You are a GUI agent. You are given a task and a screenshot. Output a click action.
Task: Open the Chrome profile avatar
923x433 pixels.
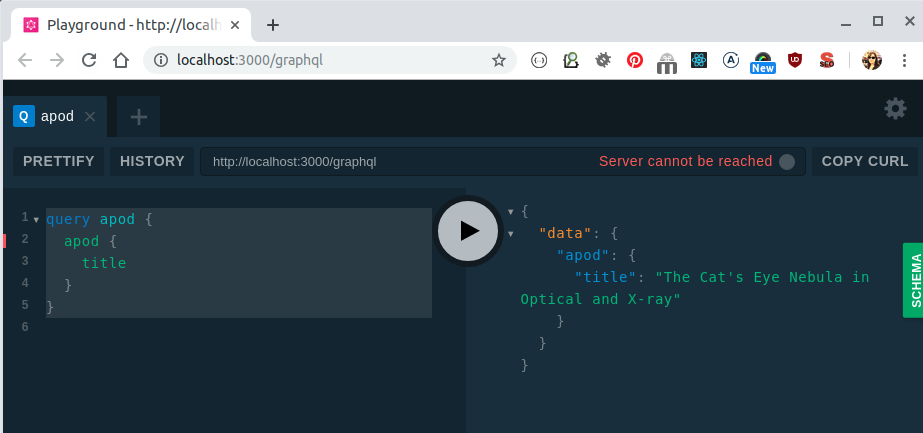click(x=872, y=60)
